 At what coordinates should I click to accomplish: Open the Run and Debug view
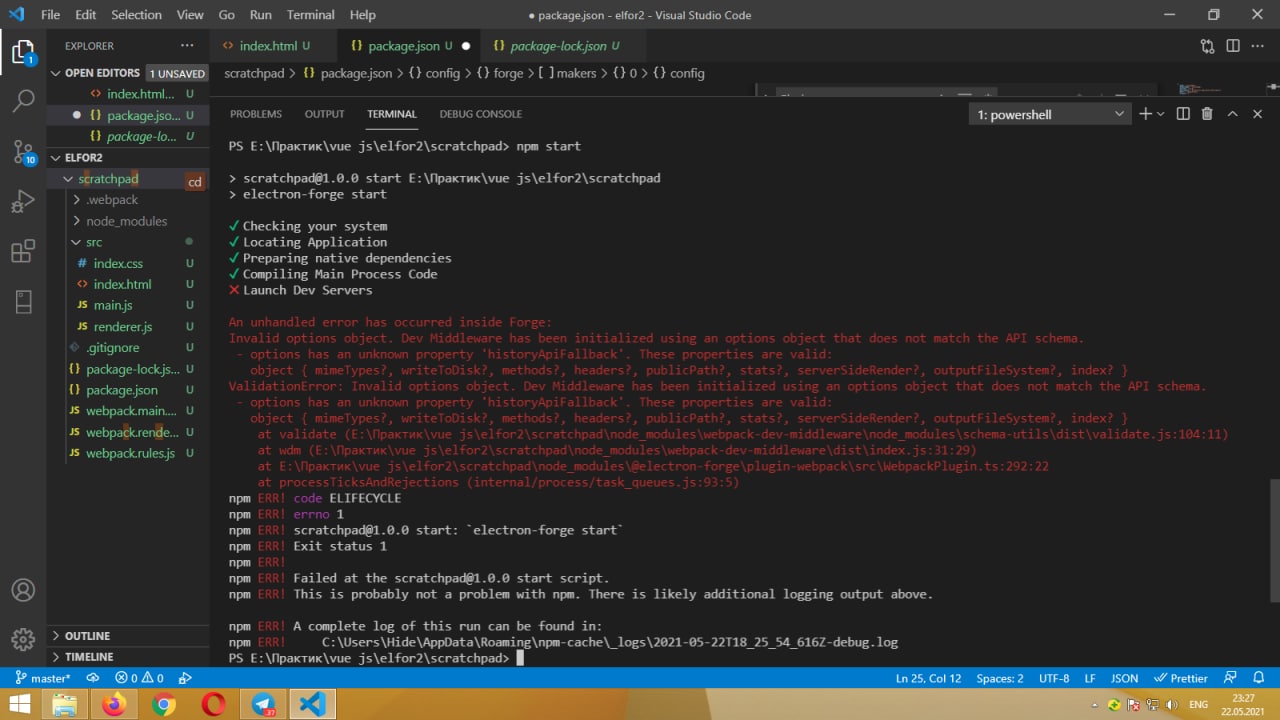click(x=22, y=202)
